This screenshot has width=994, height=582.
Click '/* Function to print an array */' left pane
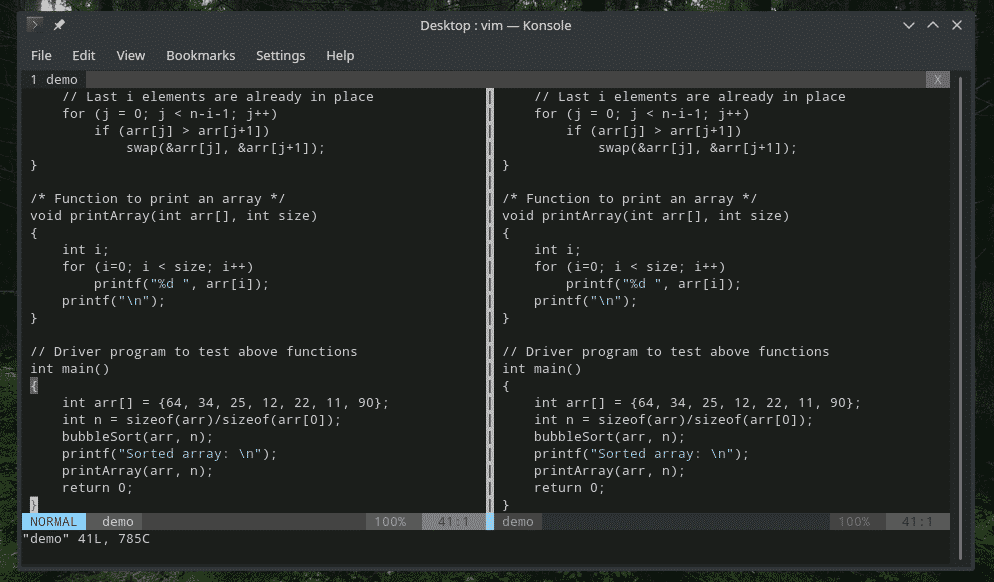(x=157, y=199)
